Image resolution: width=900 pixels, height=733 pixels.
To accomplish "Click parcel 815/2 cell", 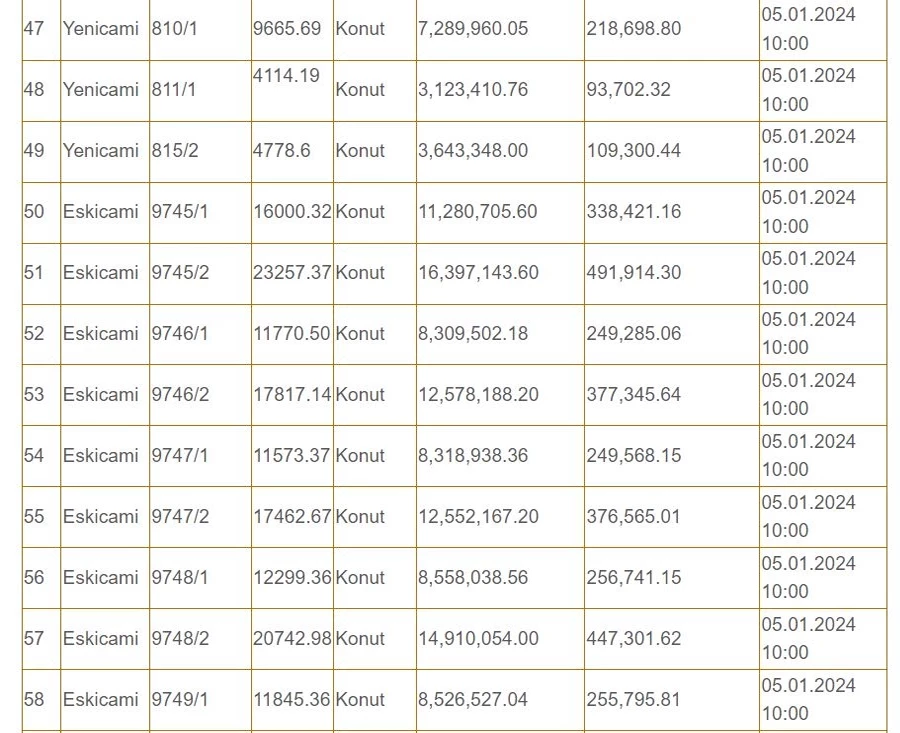I will tap(200, 152).
